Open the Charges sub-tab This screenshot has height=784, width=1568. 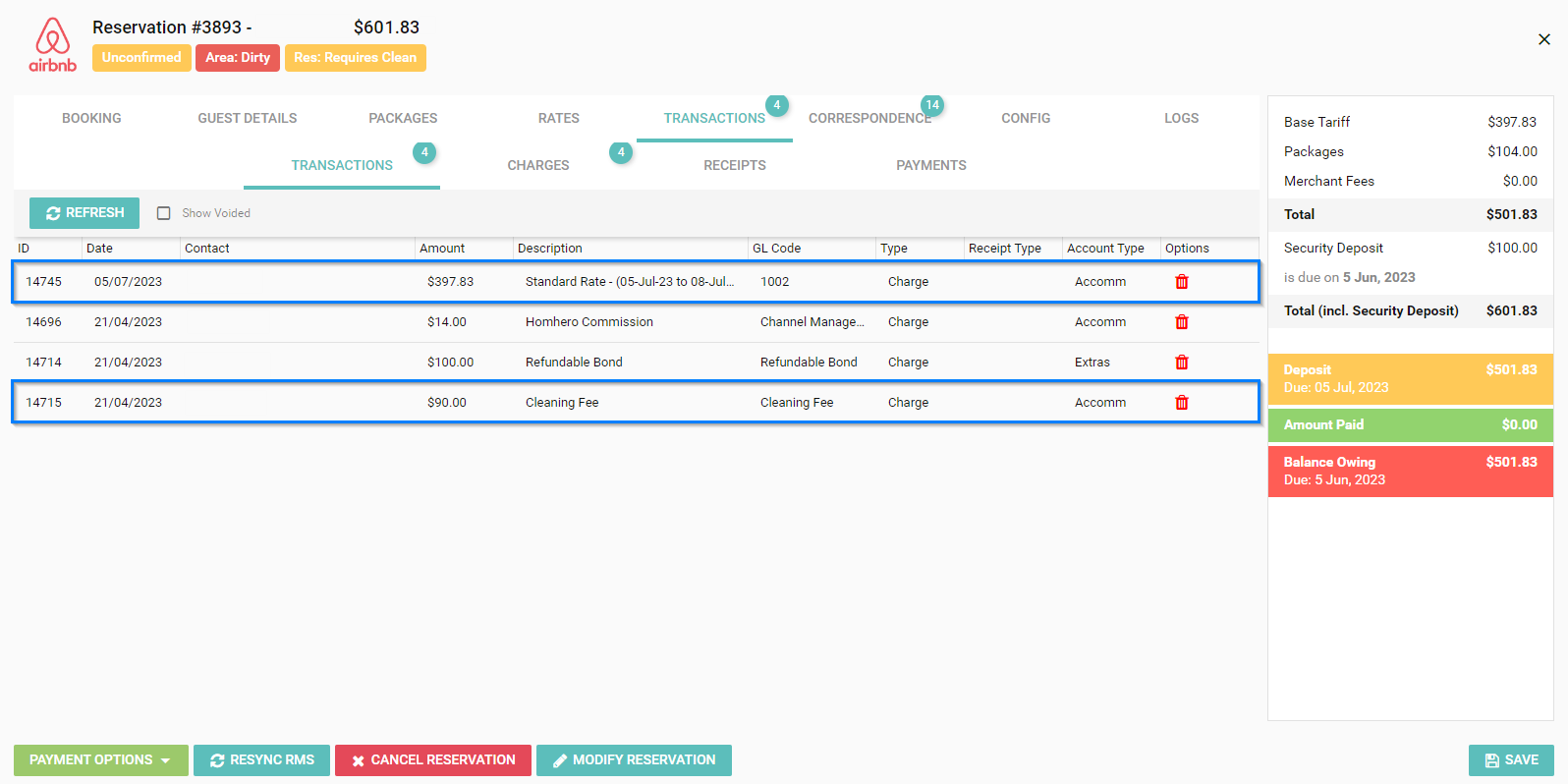click(x=537, y=165)
